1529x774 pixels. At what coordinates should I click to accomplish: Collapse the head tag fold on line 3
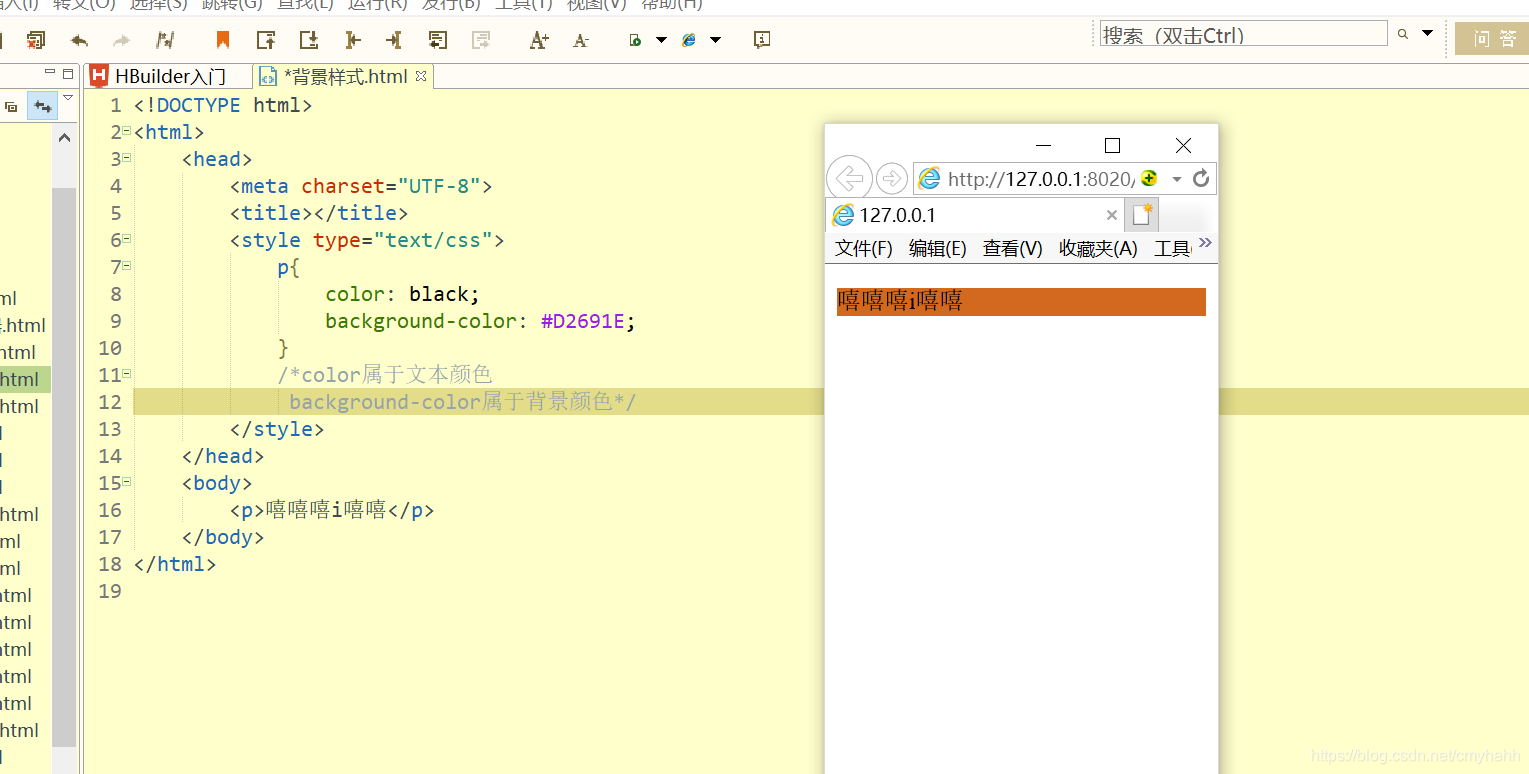[127, 158]
